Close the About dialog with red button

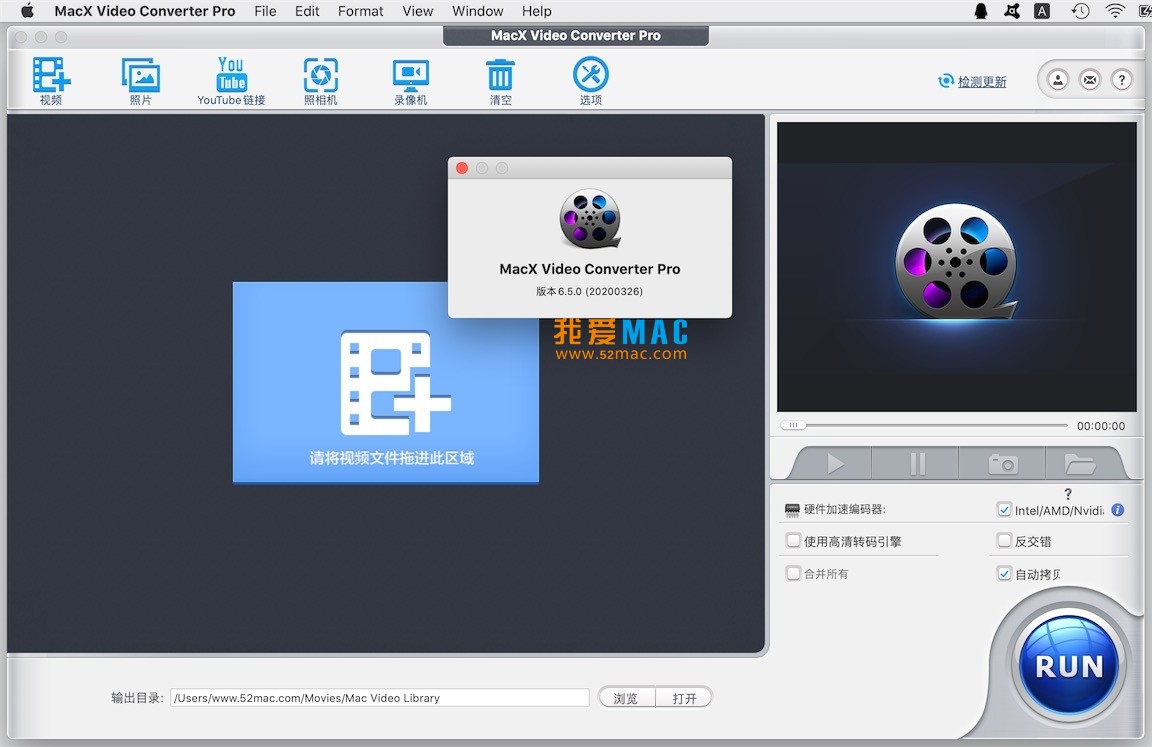click(x=462, y=168)
